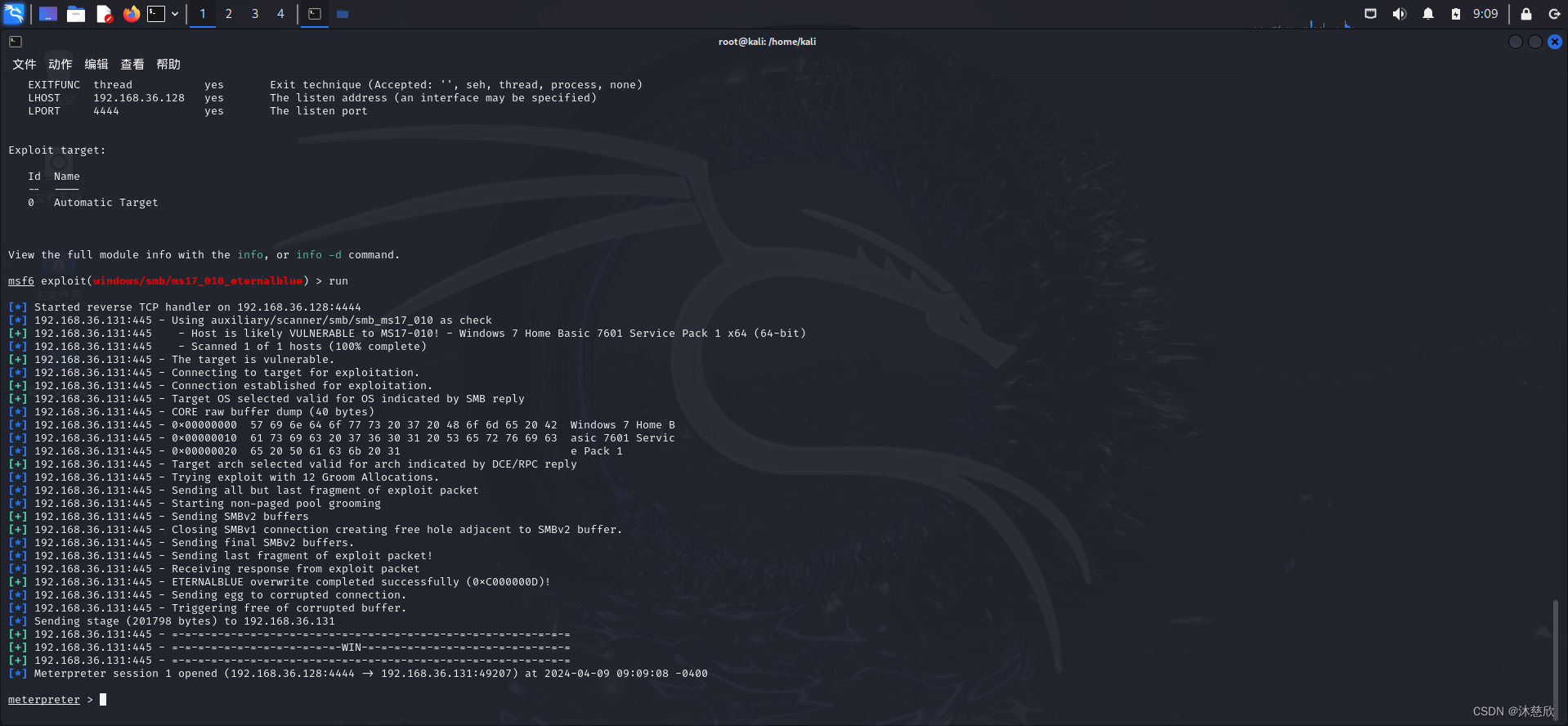Click the 'msf6' prompt text

point(21,281)
